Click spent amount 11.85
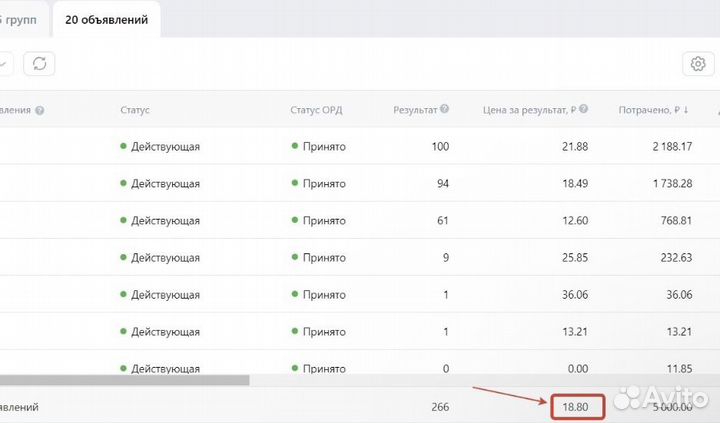The image size is (720, 423). coord(679,368)
